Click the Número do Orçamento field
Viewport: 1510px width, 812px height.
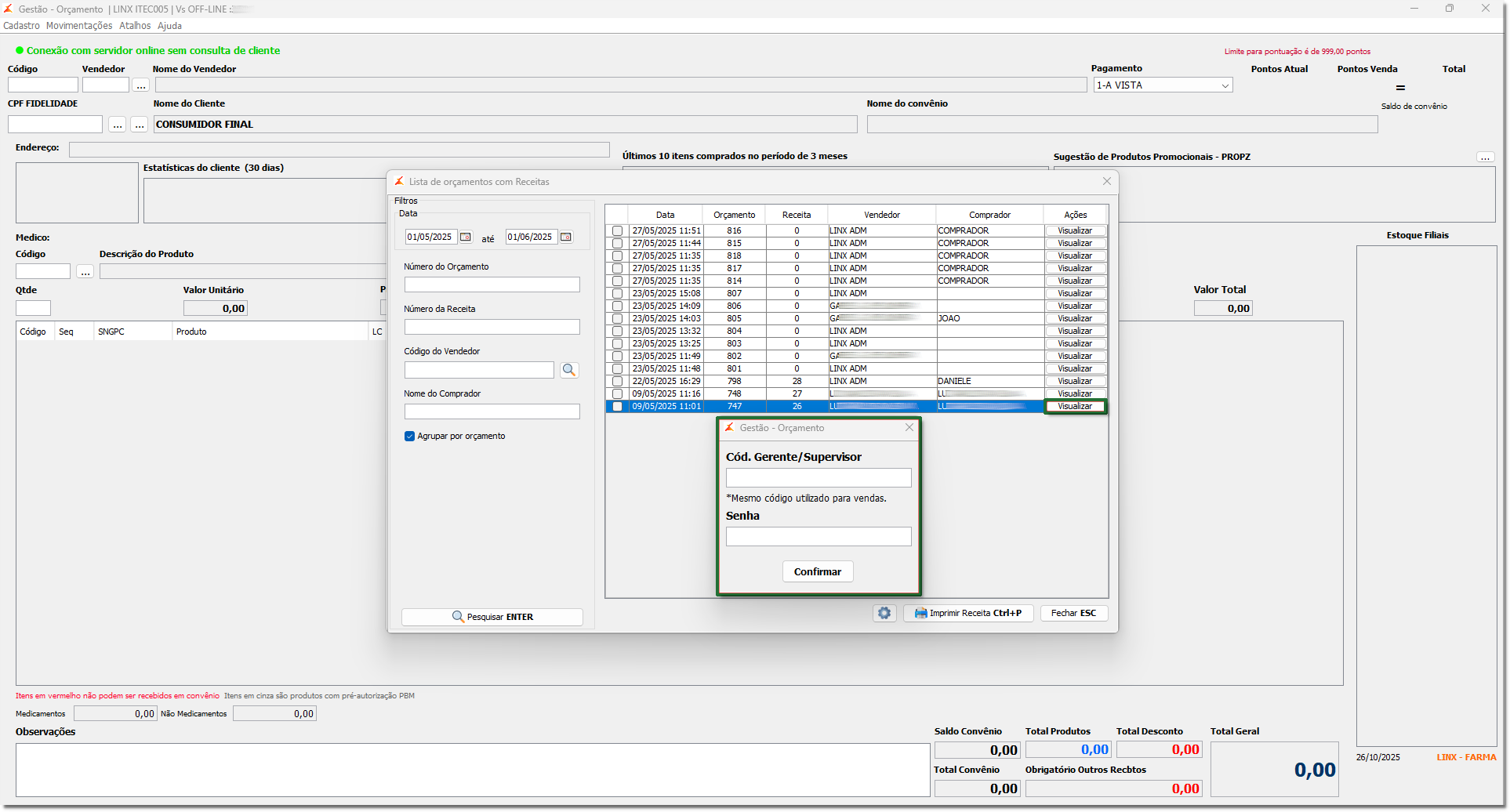(x=492, y=285)
